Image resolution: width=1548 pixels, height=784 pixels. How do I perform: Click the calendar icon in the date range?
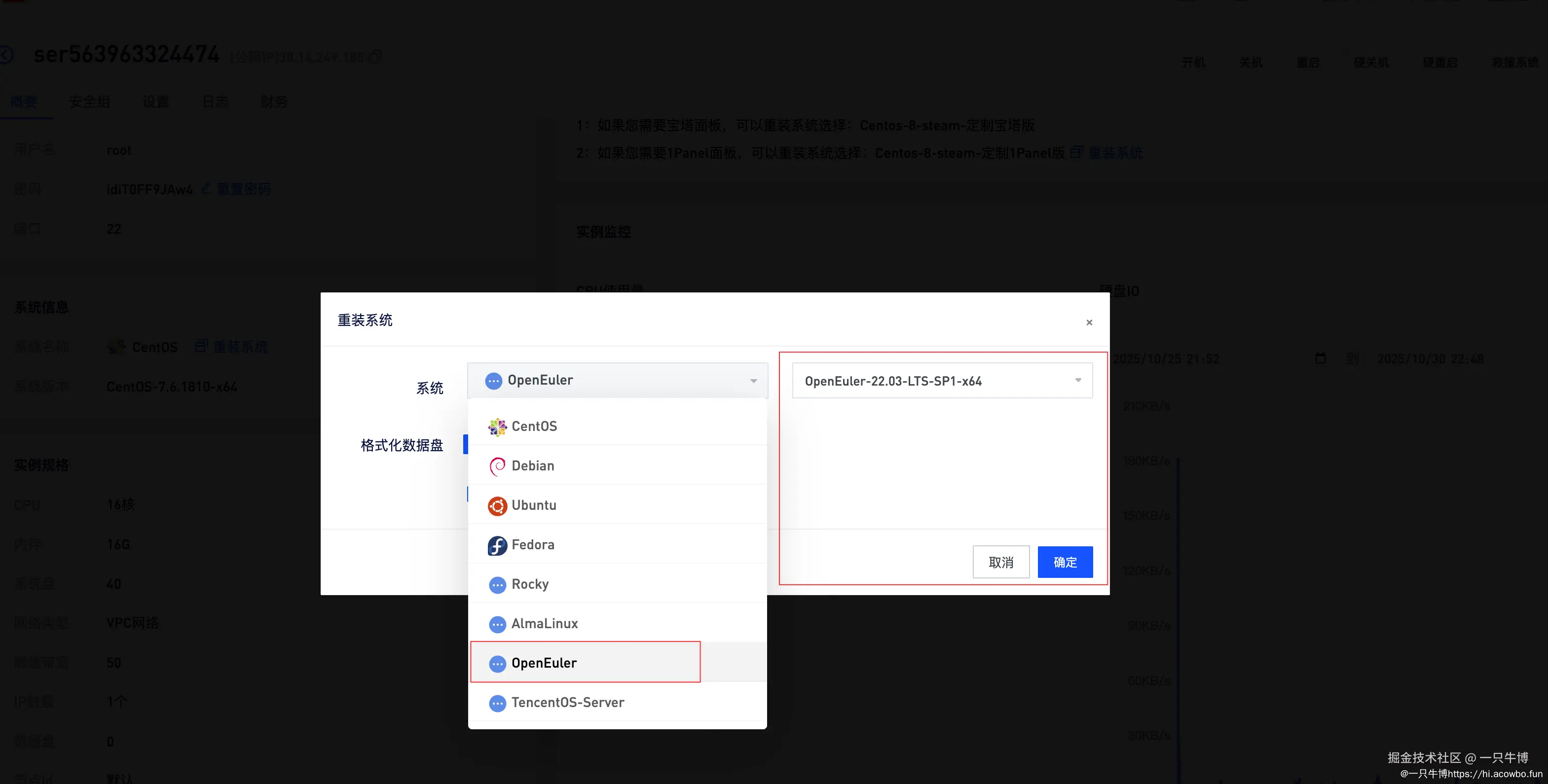pyautogui.click(x=1320, y=358)
